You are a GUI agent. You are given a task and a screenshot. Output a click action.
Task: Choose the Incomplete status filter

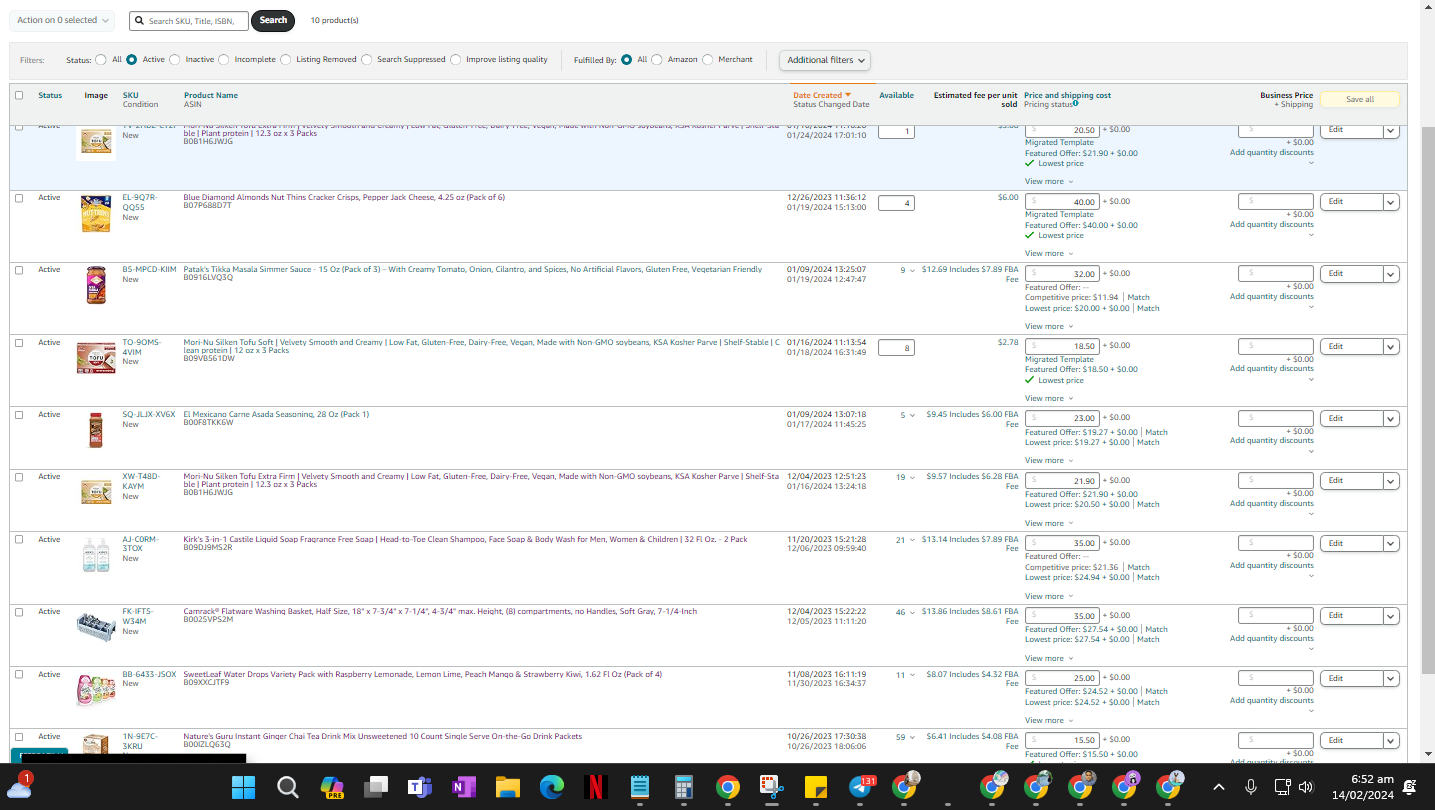click(224, 60)
